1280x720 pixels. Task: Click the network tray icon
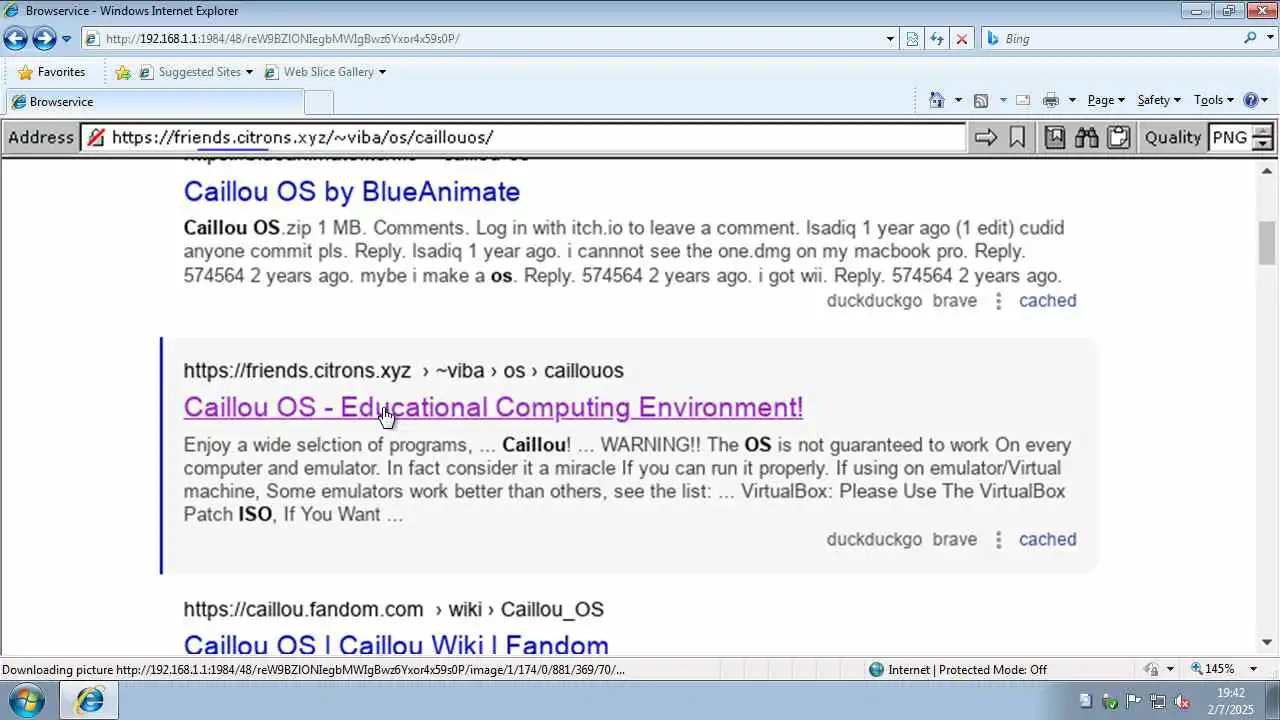coord(1158,701)
